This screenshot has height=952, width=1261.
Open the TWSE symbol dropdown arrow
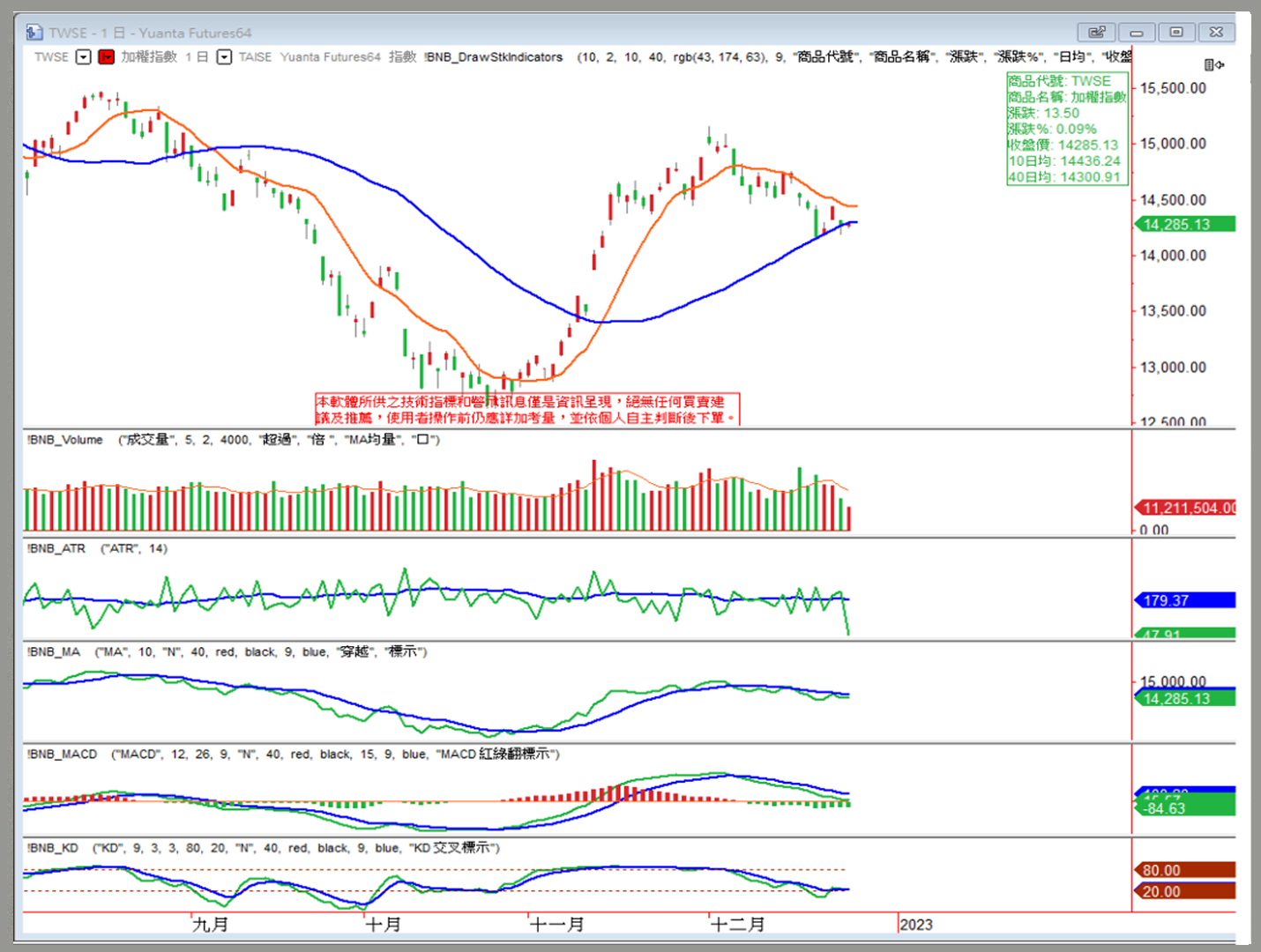84,57
